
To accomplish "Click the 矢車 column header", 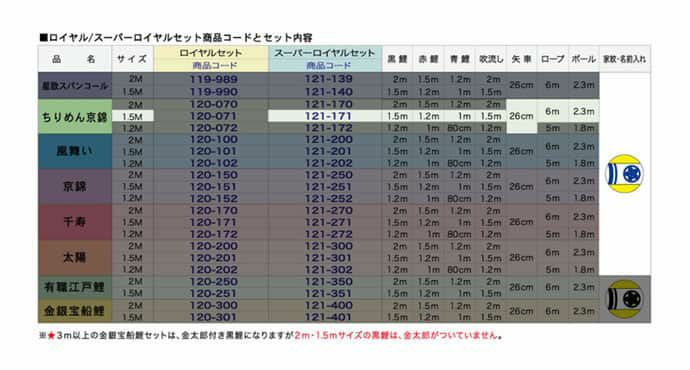I will coord(521,59).
